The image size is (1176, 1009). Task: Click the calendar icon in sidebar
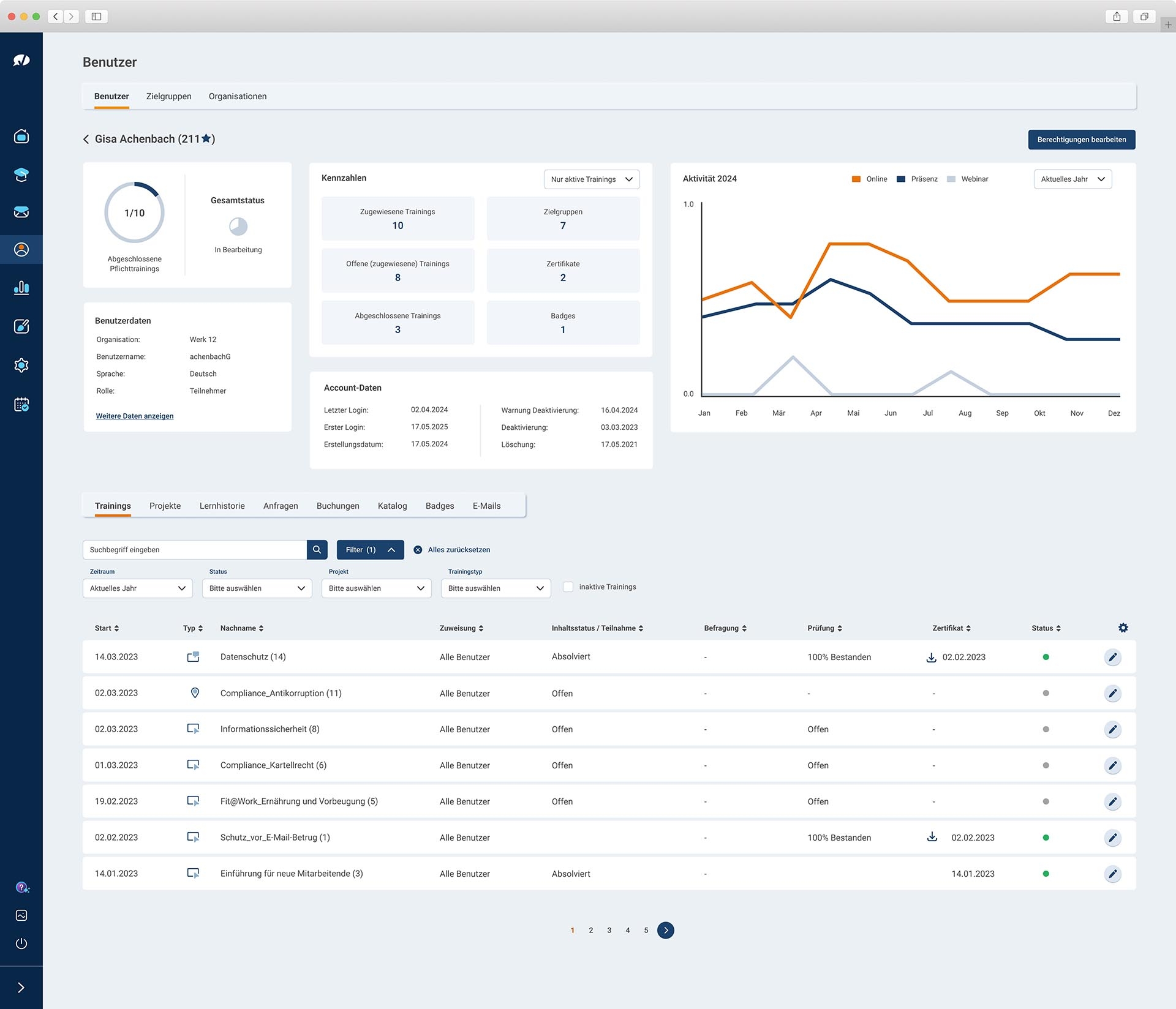pos(21,405)
